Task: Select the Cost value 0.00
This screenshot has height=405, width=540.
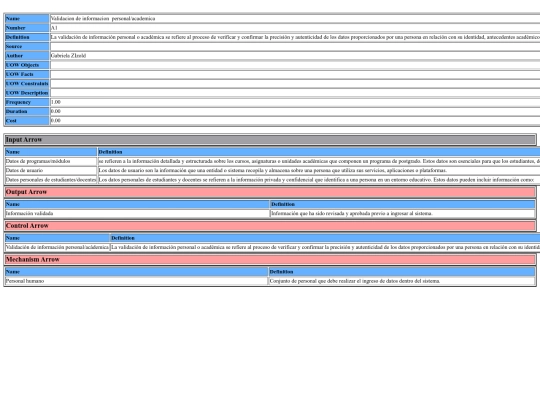Action: (55, 121)
